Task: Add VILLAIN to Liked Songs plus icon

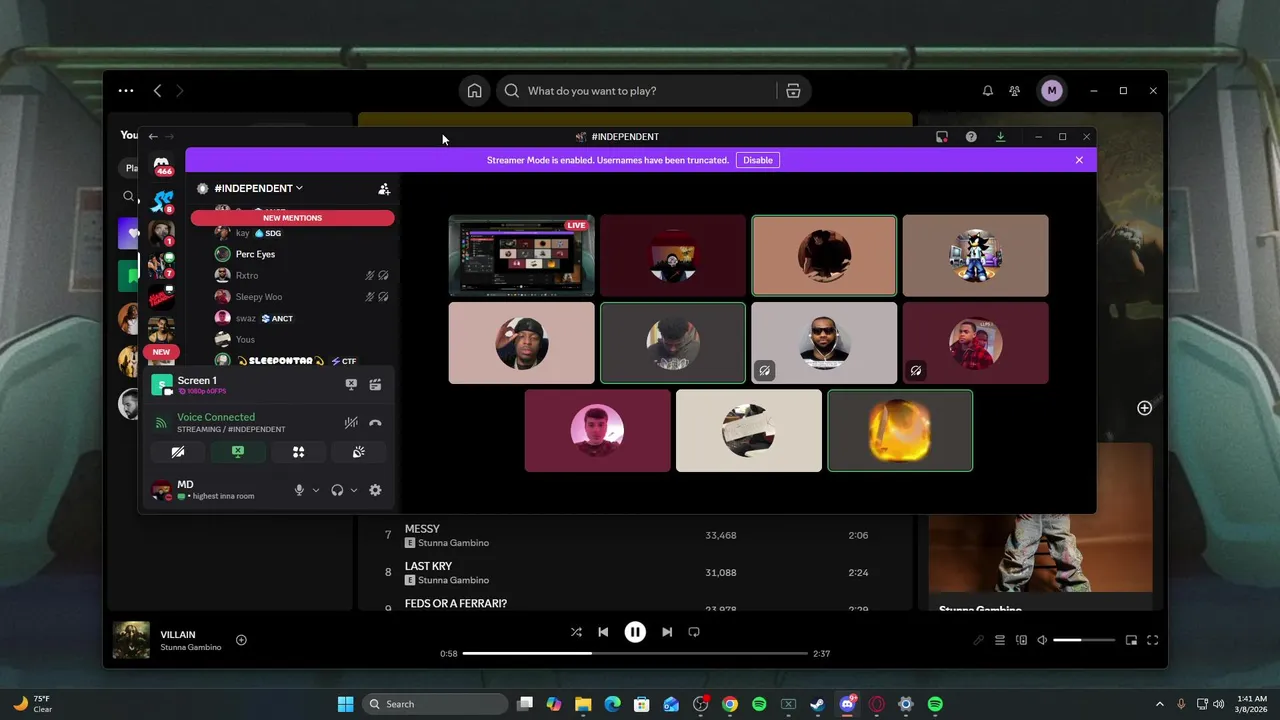Action: coord(241,640)
